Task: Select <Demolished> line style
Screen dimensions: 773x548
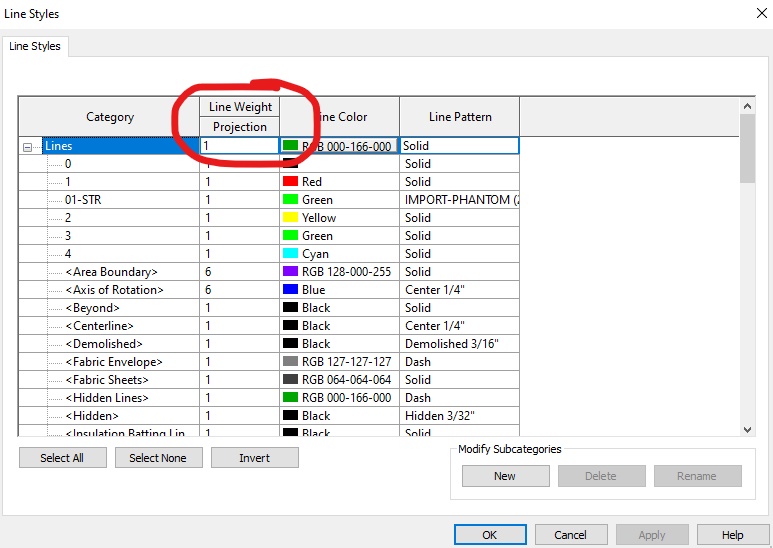Action: point(104,343)
